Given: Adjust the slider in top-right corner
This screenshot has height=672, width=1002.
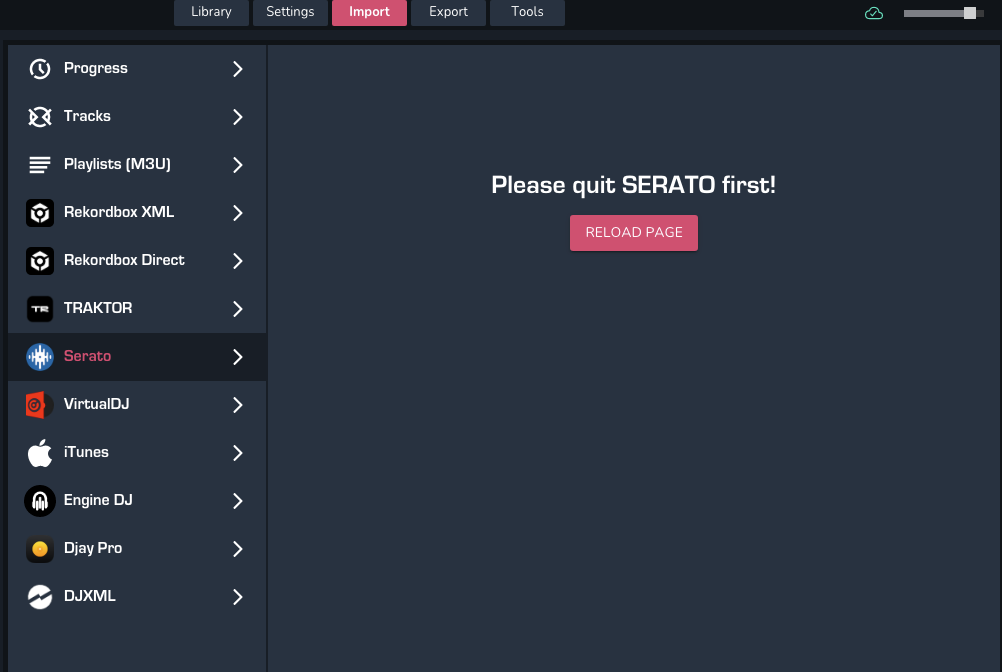Looking at the screenshot, I should (969, 13).
